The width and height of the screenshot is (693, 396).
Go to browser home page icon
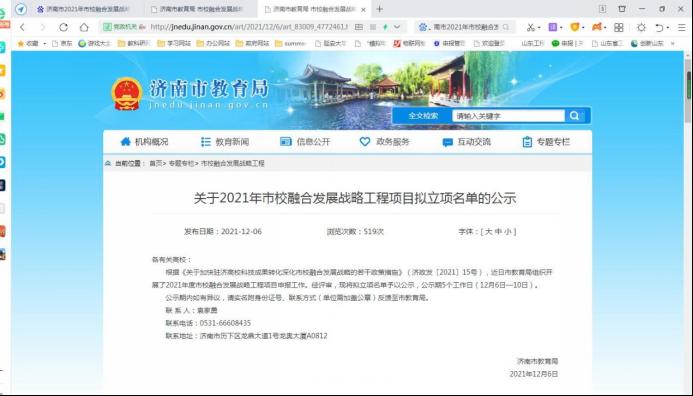tap(84, 27)
